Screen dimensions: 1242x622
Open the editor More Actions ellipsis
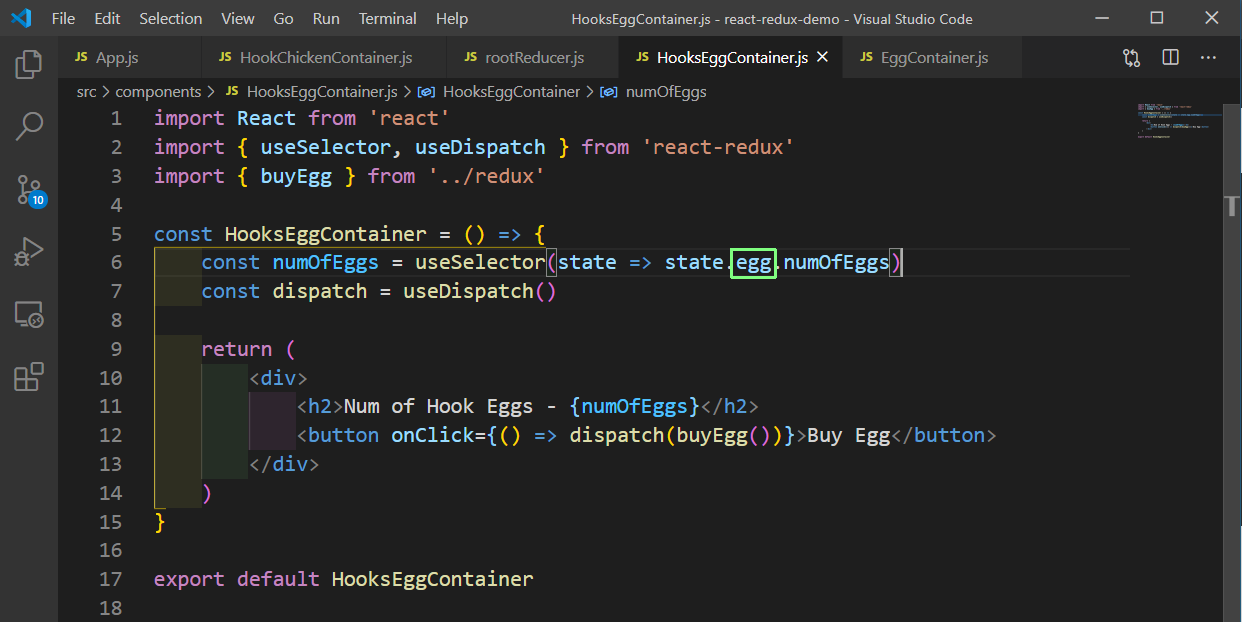coord(1209,58)
